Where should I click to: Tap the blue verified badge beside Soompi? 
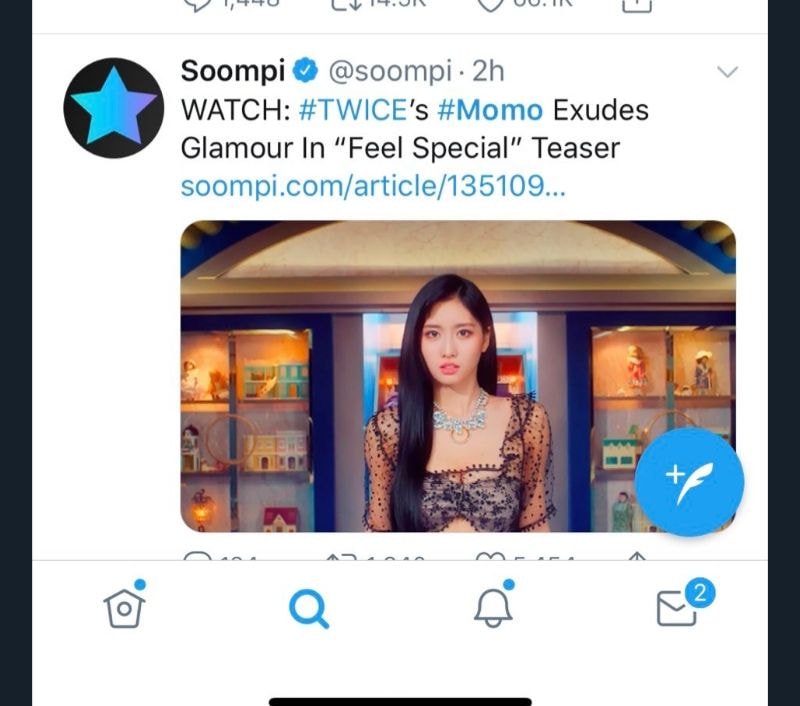[x=305, y=71]
